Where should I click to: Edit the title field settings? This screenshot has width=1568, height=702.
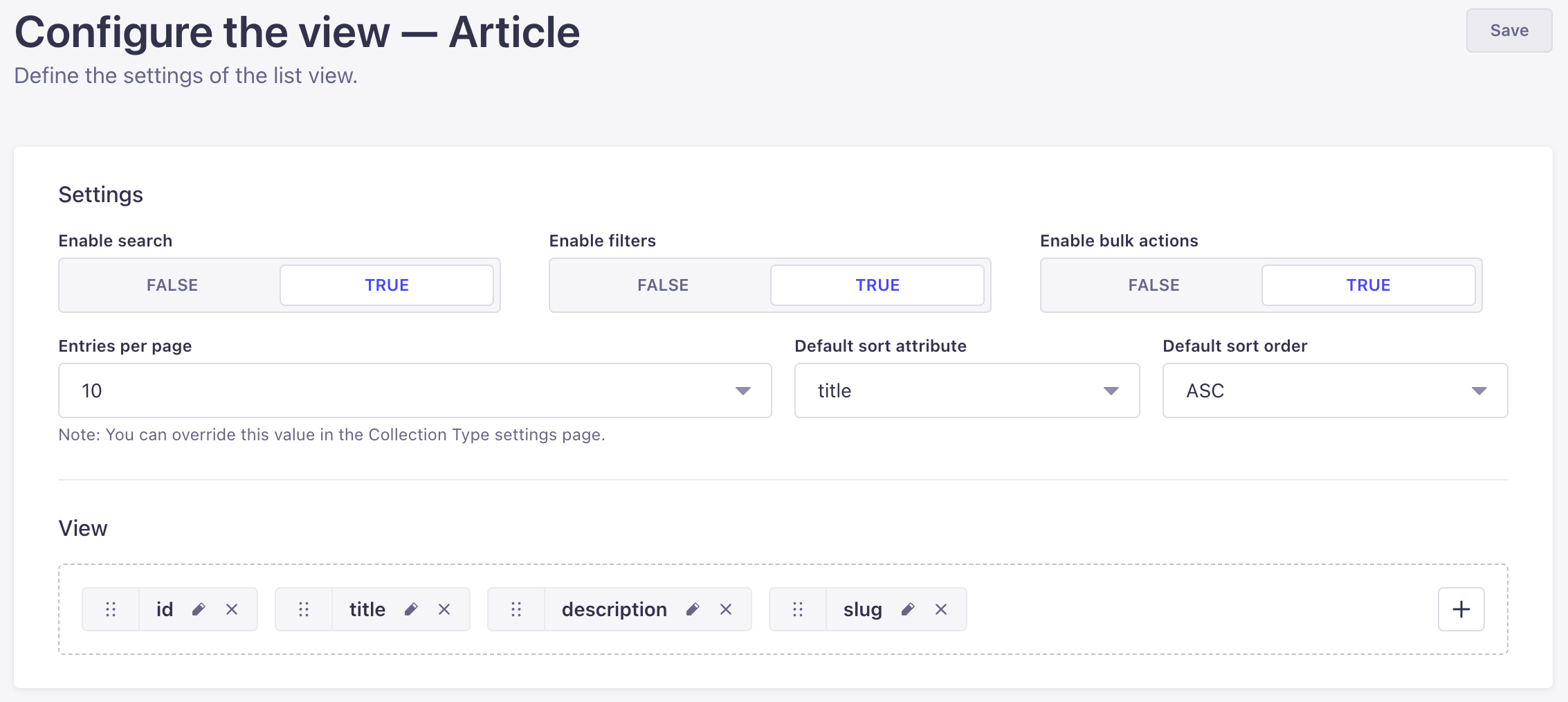pyautogui.click(x=412, y=609)
